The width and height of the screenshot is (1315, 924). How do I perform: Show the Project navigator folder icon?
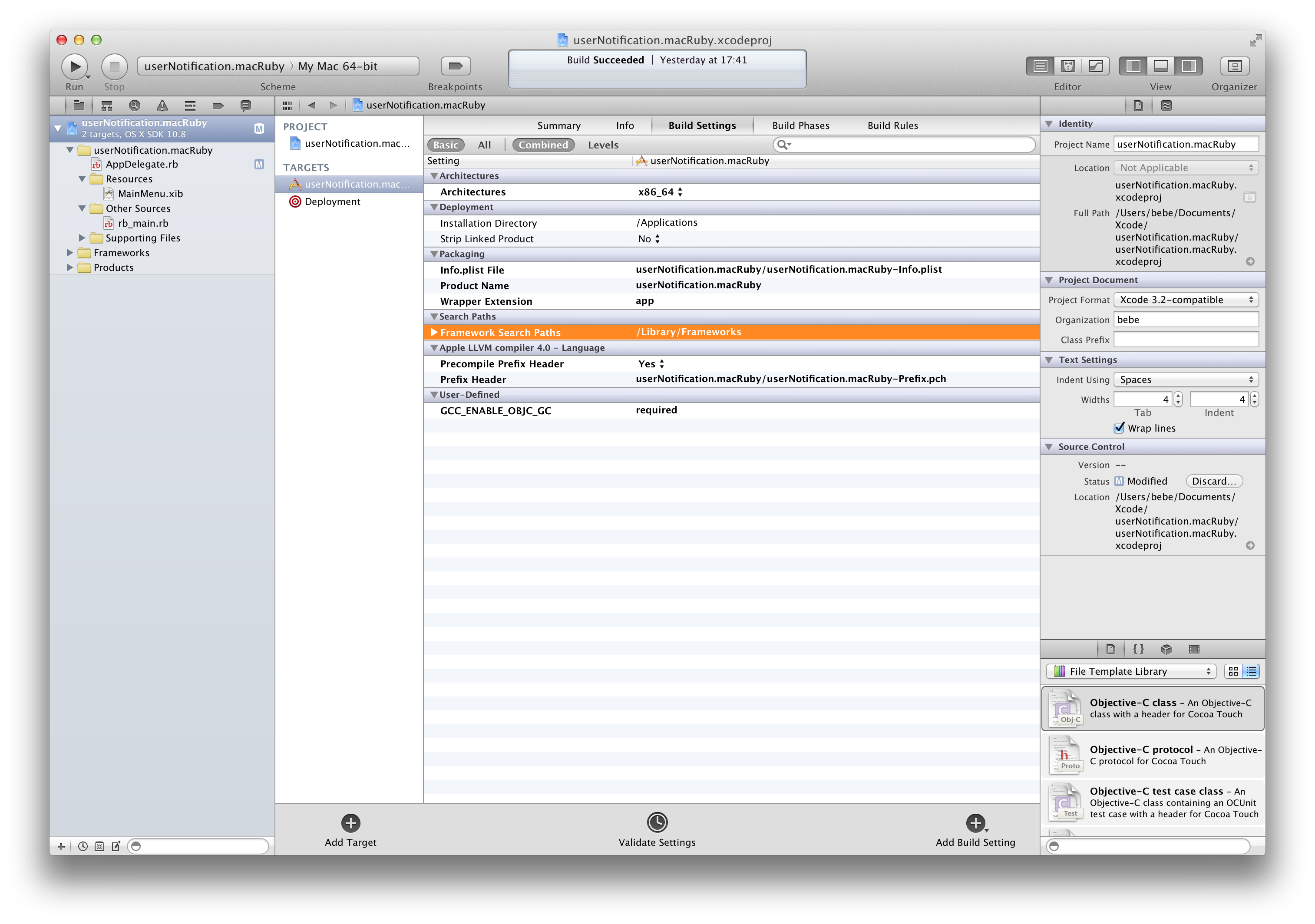[79, 106]
